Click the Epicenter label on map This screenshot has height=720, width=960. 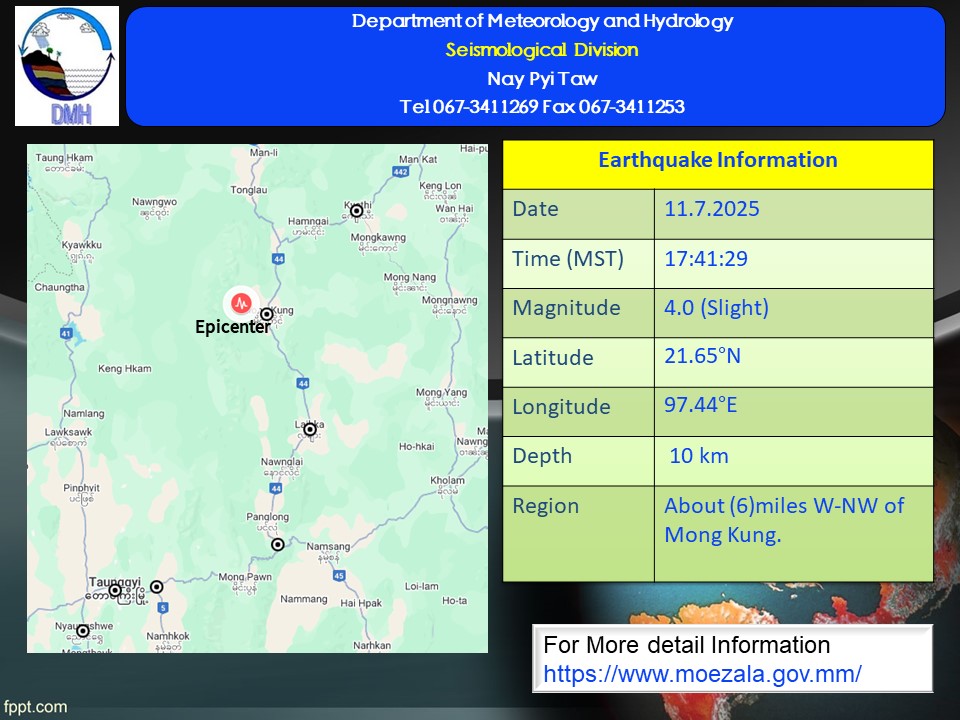[x=232, y=328]
